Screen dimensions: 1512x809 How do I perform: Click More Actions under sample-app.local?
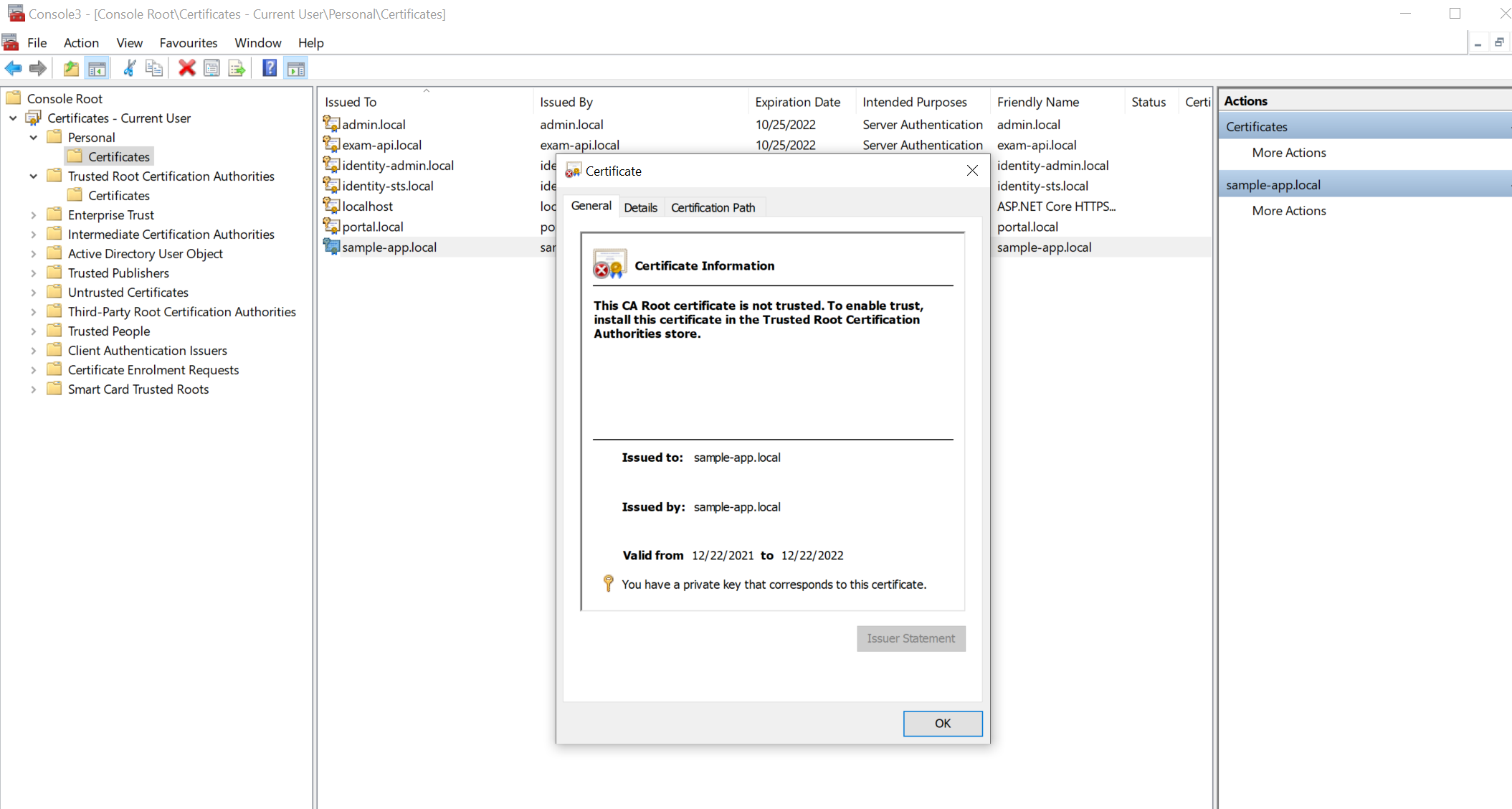tap(1288, 211)
